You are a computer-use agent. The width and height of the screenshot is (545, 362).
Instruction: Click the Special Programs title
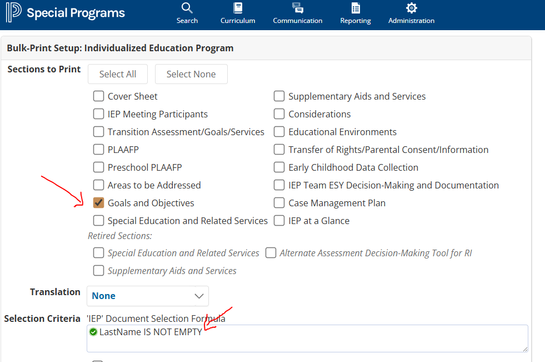point(76,13)
